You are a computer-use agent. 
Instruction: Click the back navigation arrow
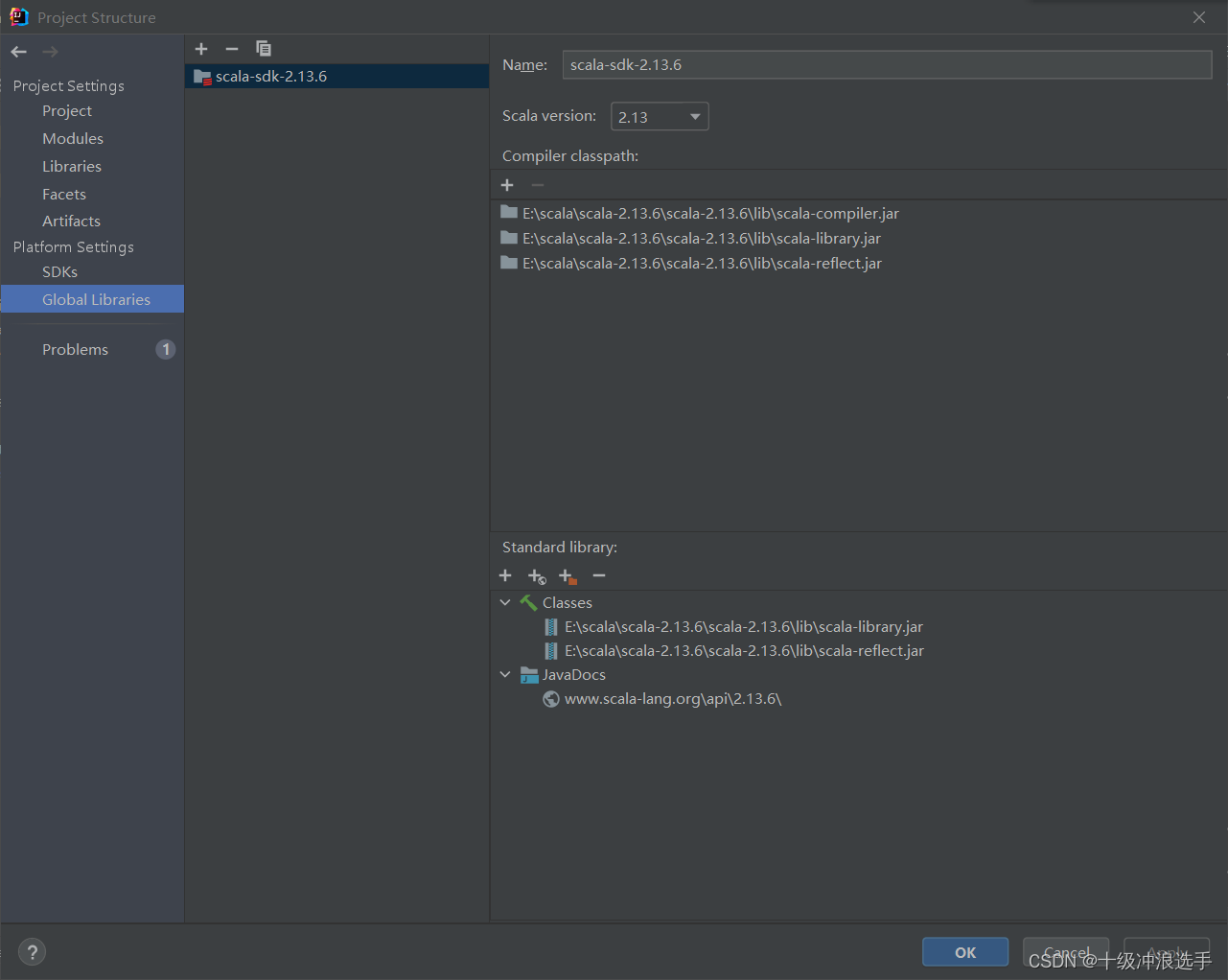19,52
